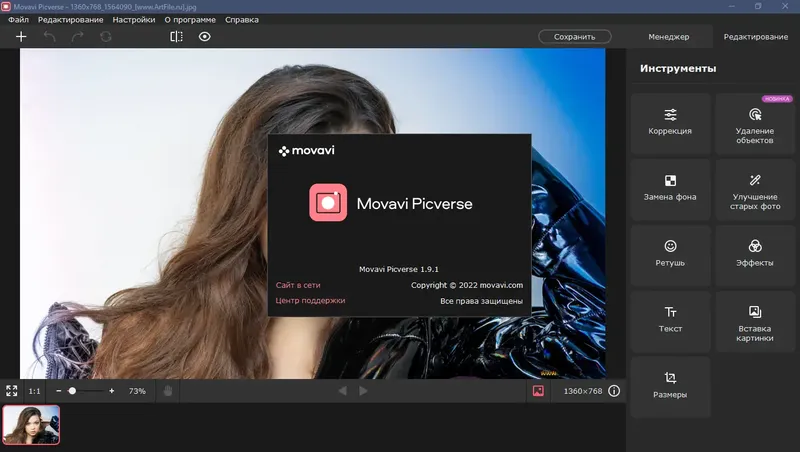Open the Эффекты tool
This screenshot has height=452, width=800.
(755, 255)
